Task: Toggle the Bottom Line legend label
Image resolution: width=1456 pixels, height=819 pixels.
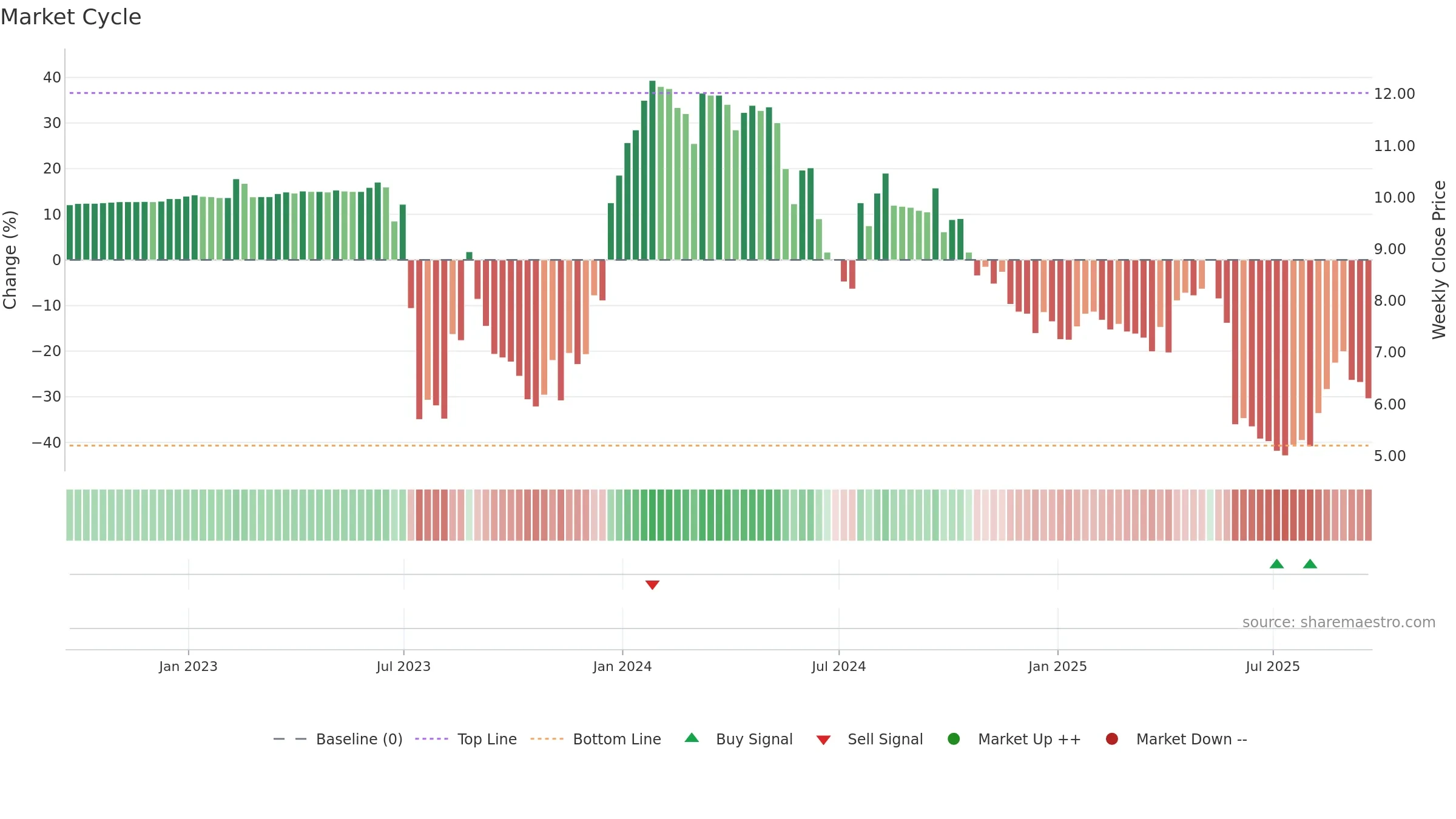Action: (x=617, y=740)
